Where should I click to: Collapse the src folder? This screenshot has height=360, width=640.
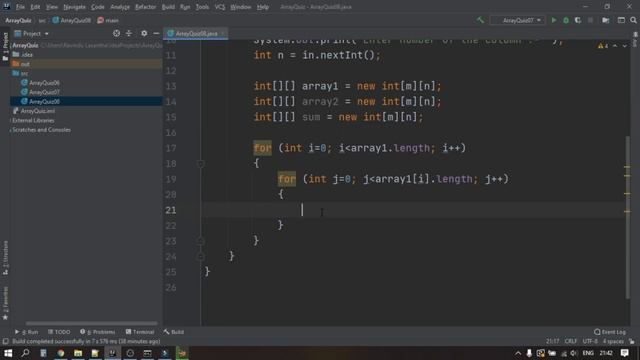pos(20,73)
